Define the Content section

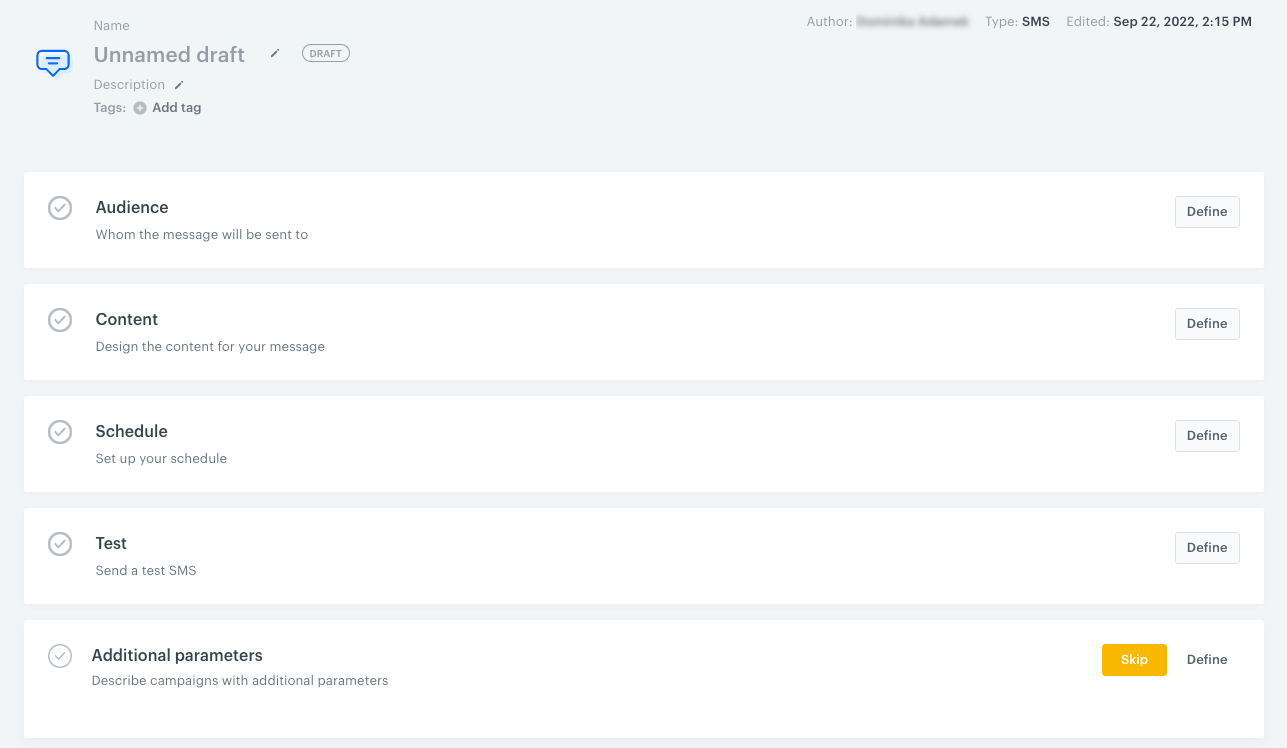(x=1206, y=324)
